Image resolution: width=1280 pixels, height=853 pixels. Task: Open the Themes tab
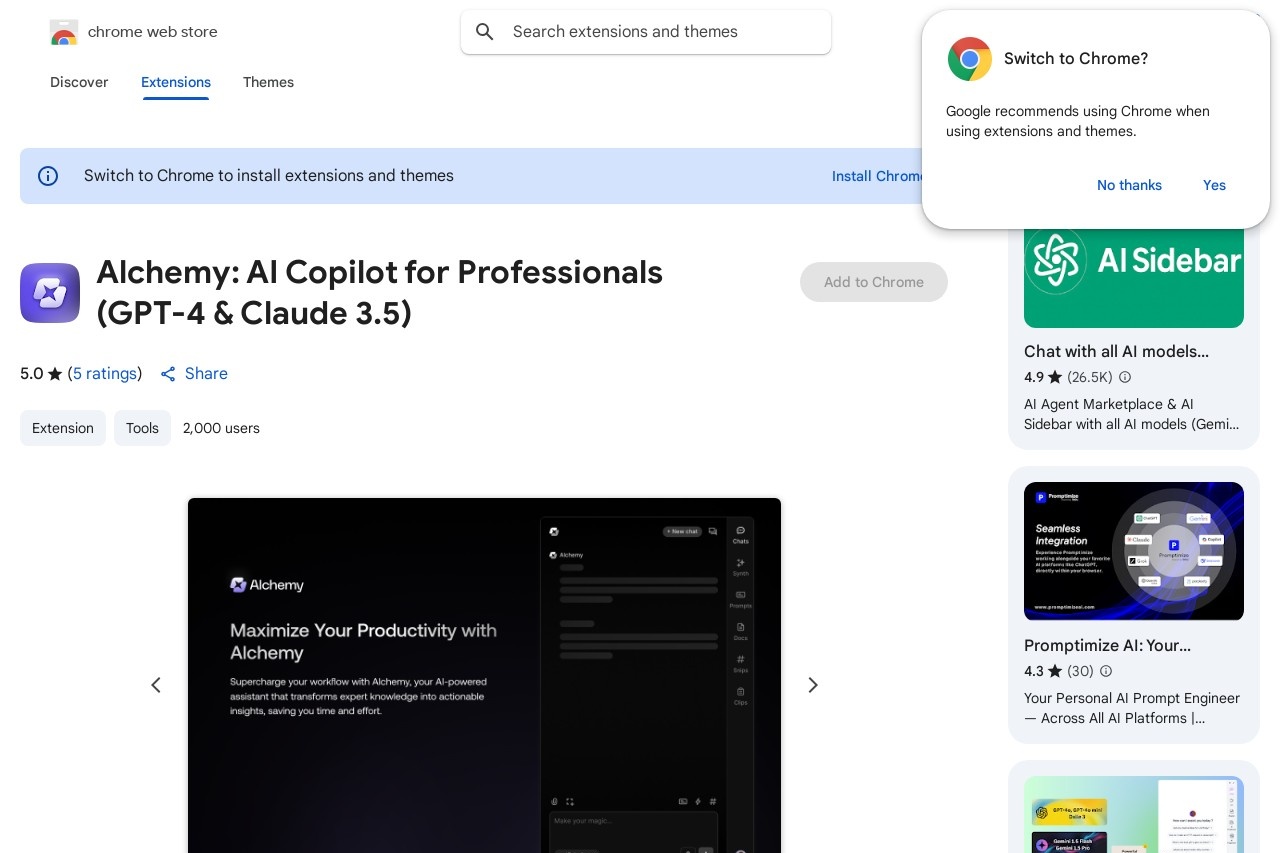click(268, 82)
